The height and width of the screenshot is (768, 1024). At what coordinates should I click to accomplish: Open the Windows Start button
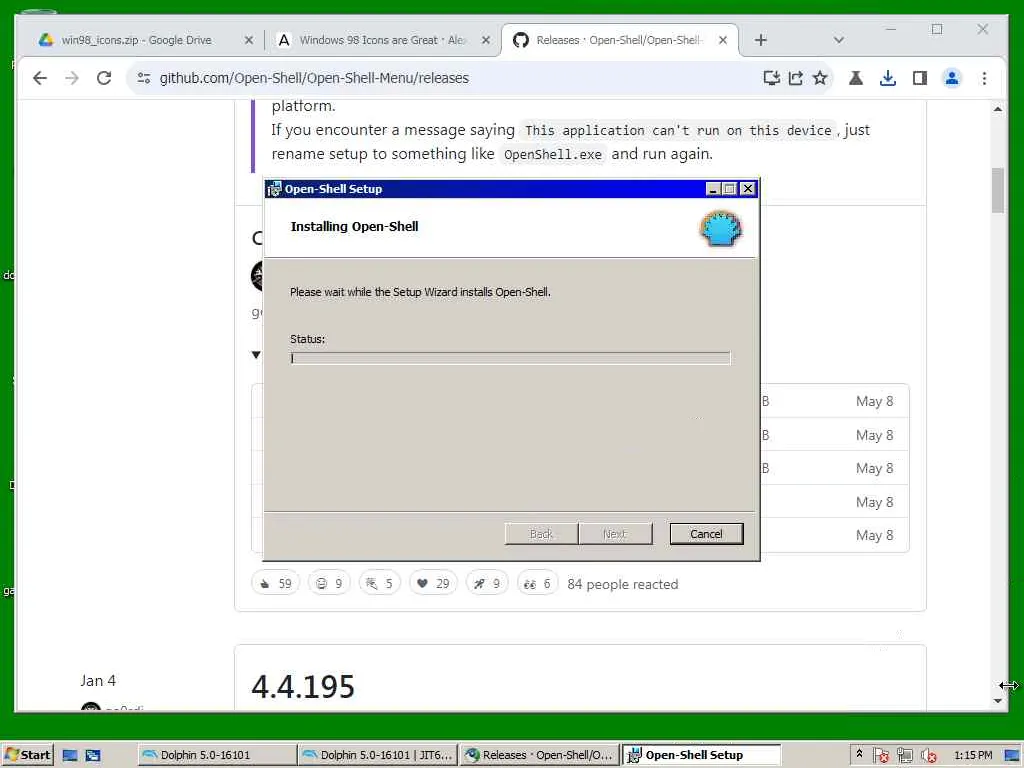coord(27,755)
